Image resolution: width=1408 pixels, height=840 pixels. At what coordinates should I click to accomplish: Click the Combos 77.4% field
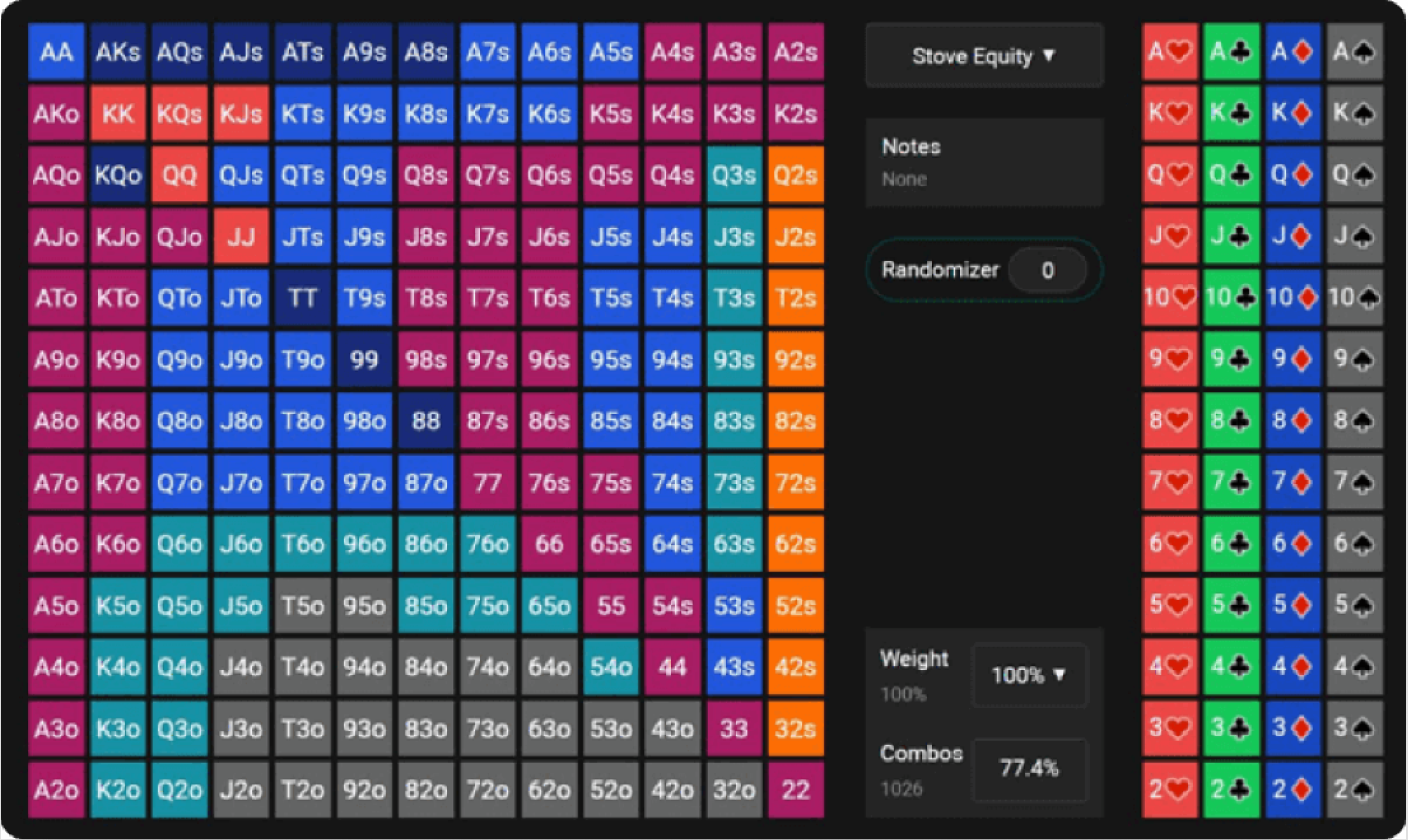(x=1030, y=769)
